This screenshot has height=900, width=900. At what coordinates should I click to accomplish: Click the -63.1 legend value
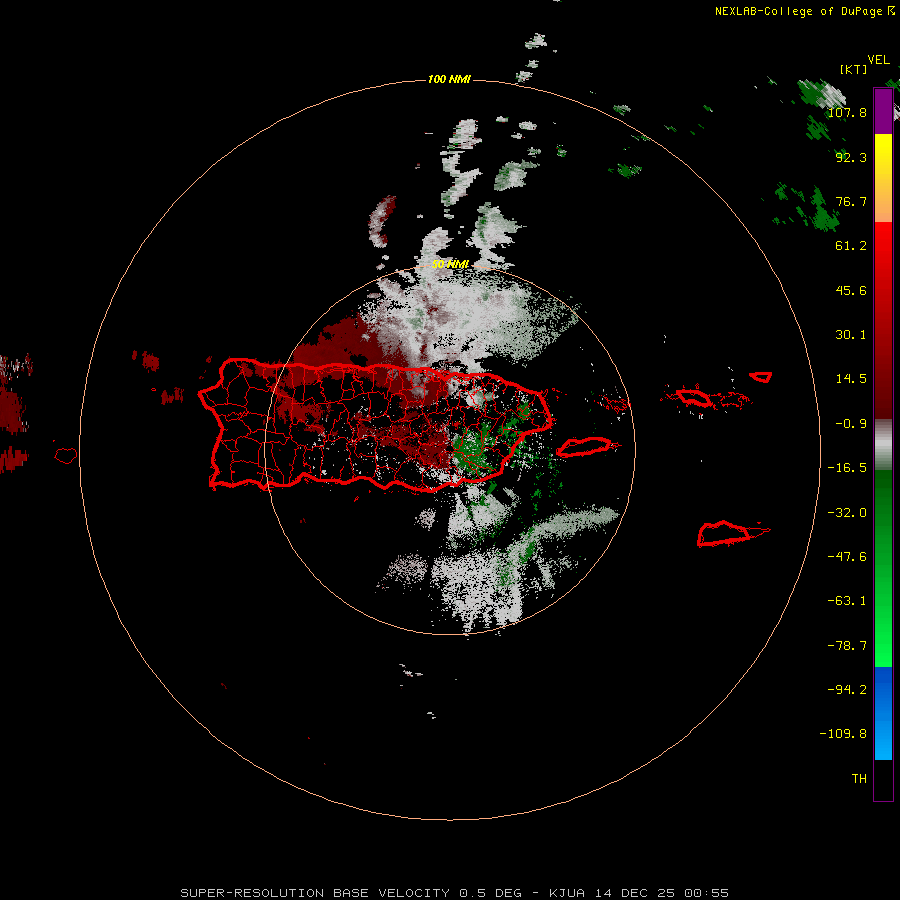click(847, 601)
